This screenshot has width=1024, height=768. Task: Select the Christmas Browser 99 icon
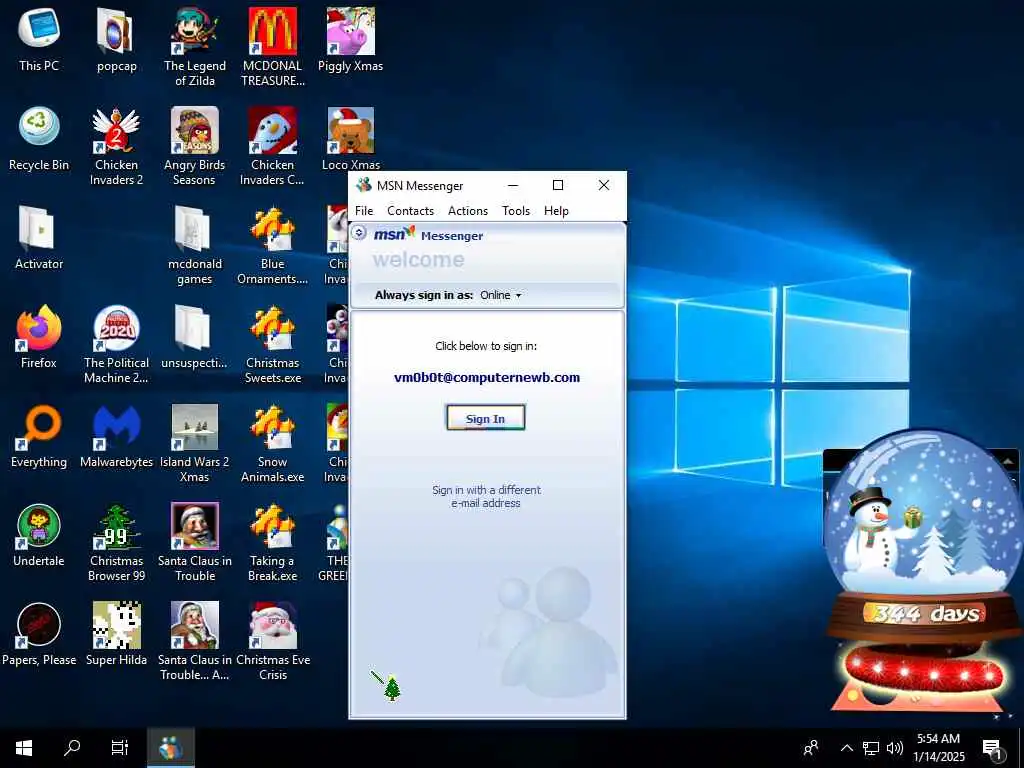pos(116,543)
